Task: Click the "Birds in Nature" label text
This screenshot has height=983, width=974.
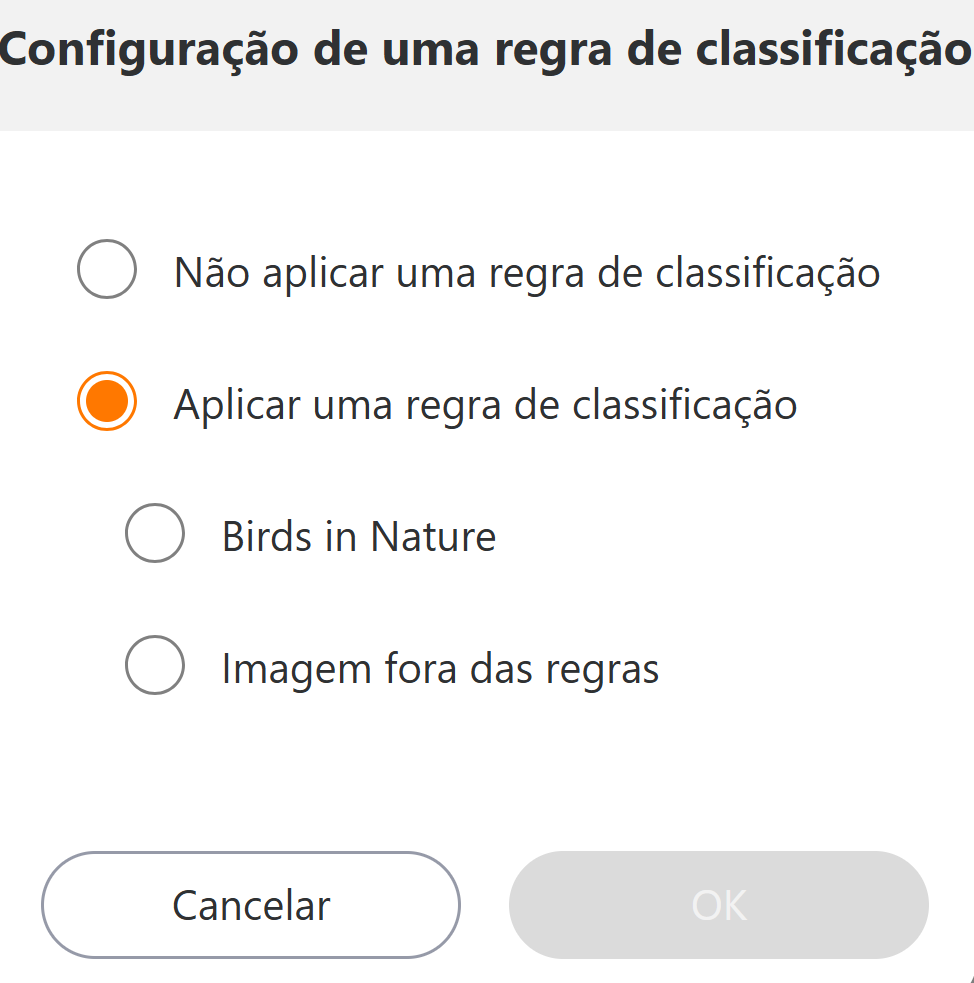Action: point(358,537)
